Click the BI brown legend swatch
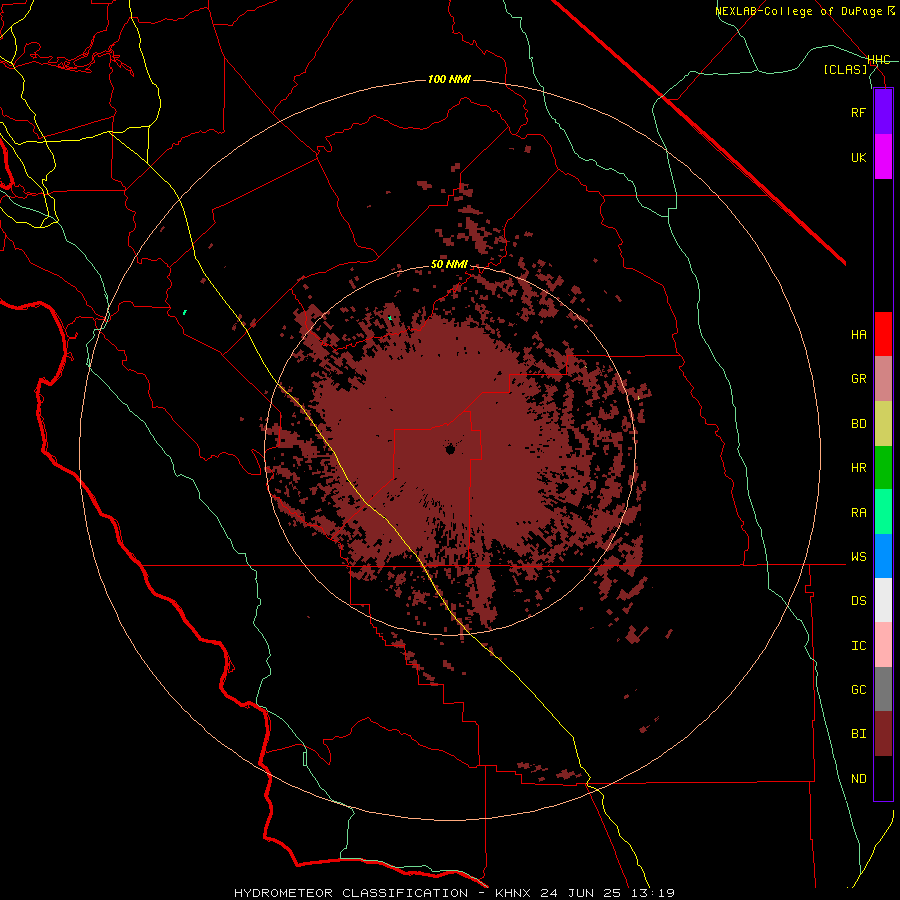The width and height of the screenshot is (900, 900). point(883,734)
